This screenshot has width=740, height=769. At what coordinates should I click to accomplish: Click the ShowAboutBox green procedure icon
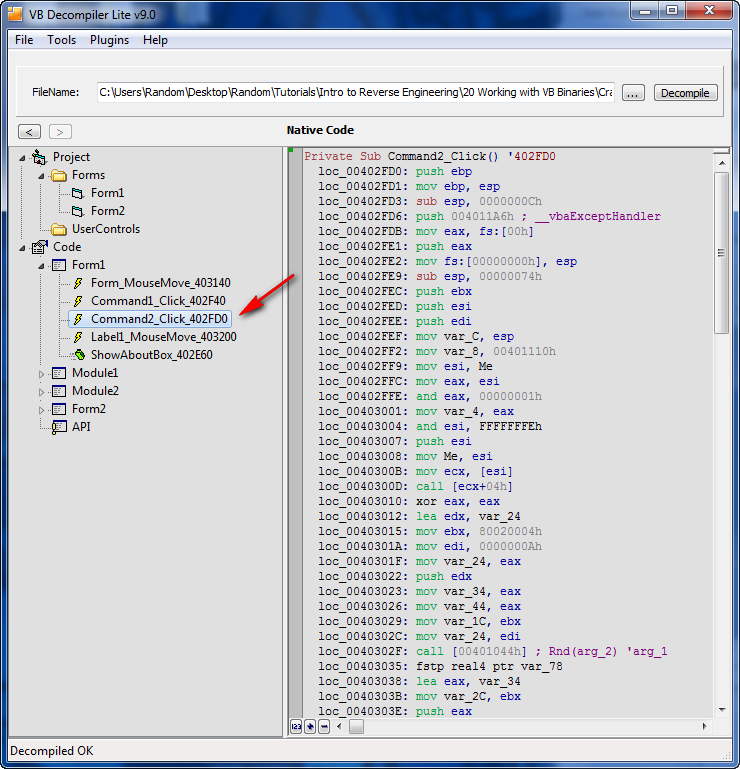(x=79, y=355)
